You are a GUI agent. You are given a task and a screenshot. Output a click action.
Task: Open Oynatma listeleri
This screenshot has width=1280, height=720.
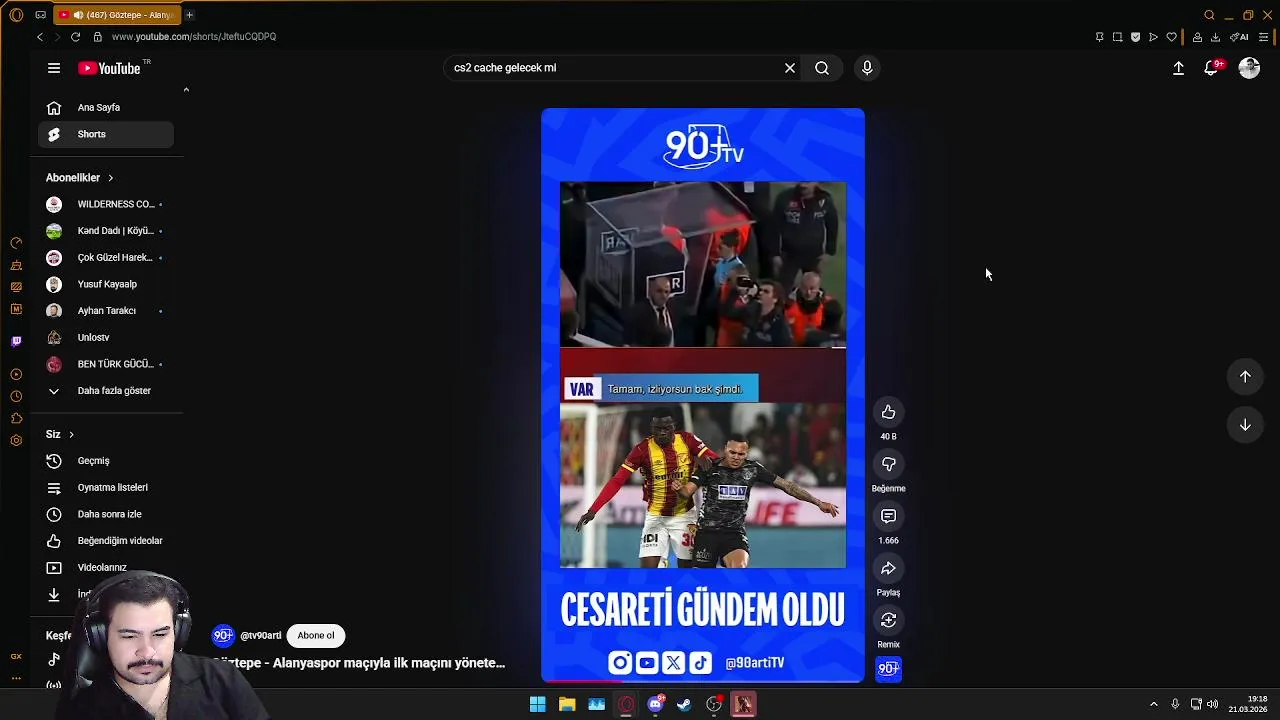(106, 487)
